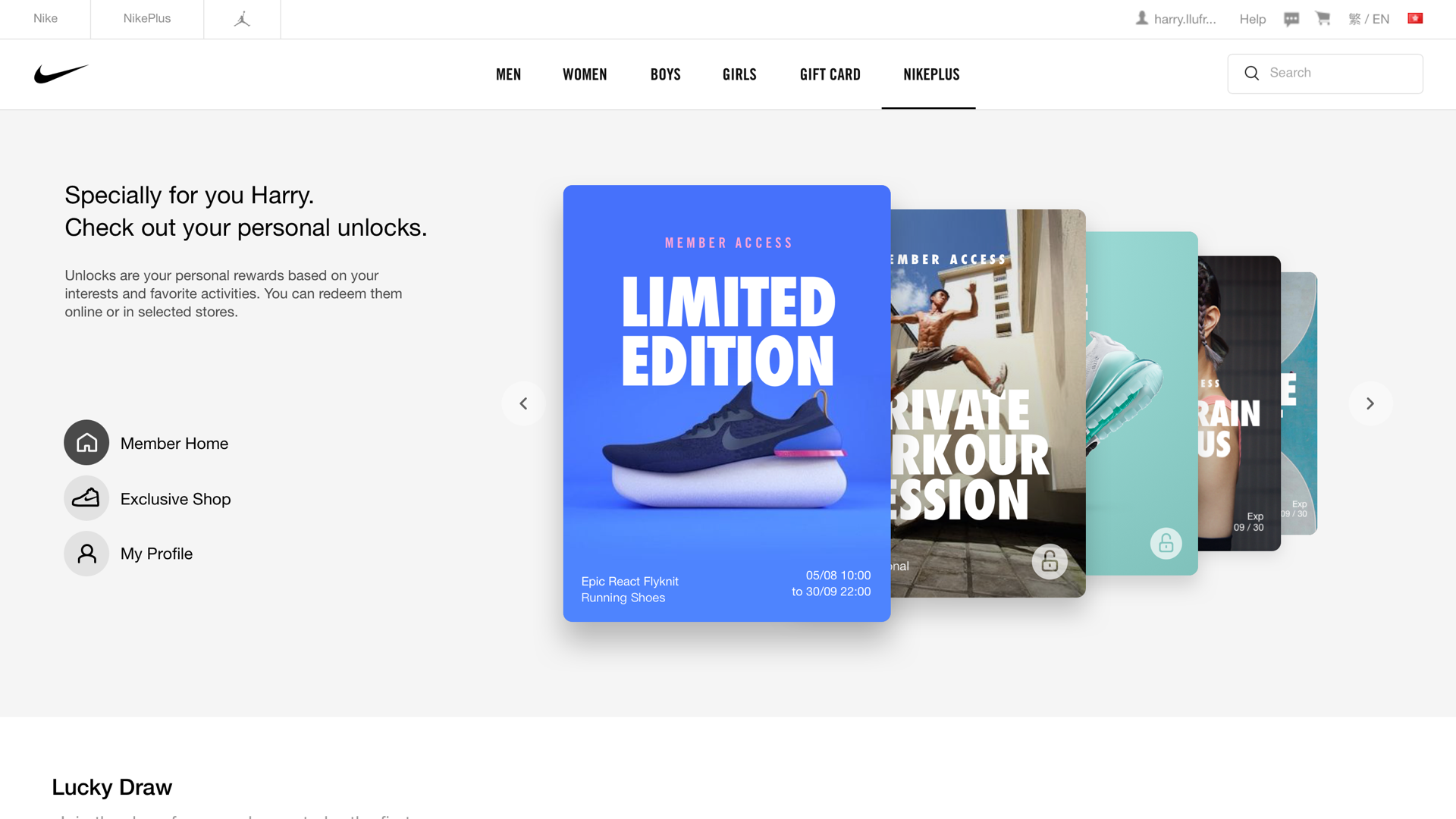Go to next unlock card
The image size is (1456, 819).
coord(1370,403)
